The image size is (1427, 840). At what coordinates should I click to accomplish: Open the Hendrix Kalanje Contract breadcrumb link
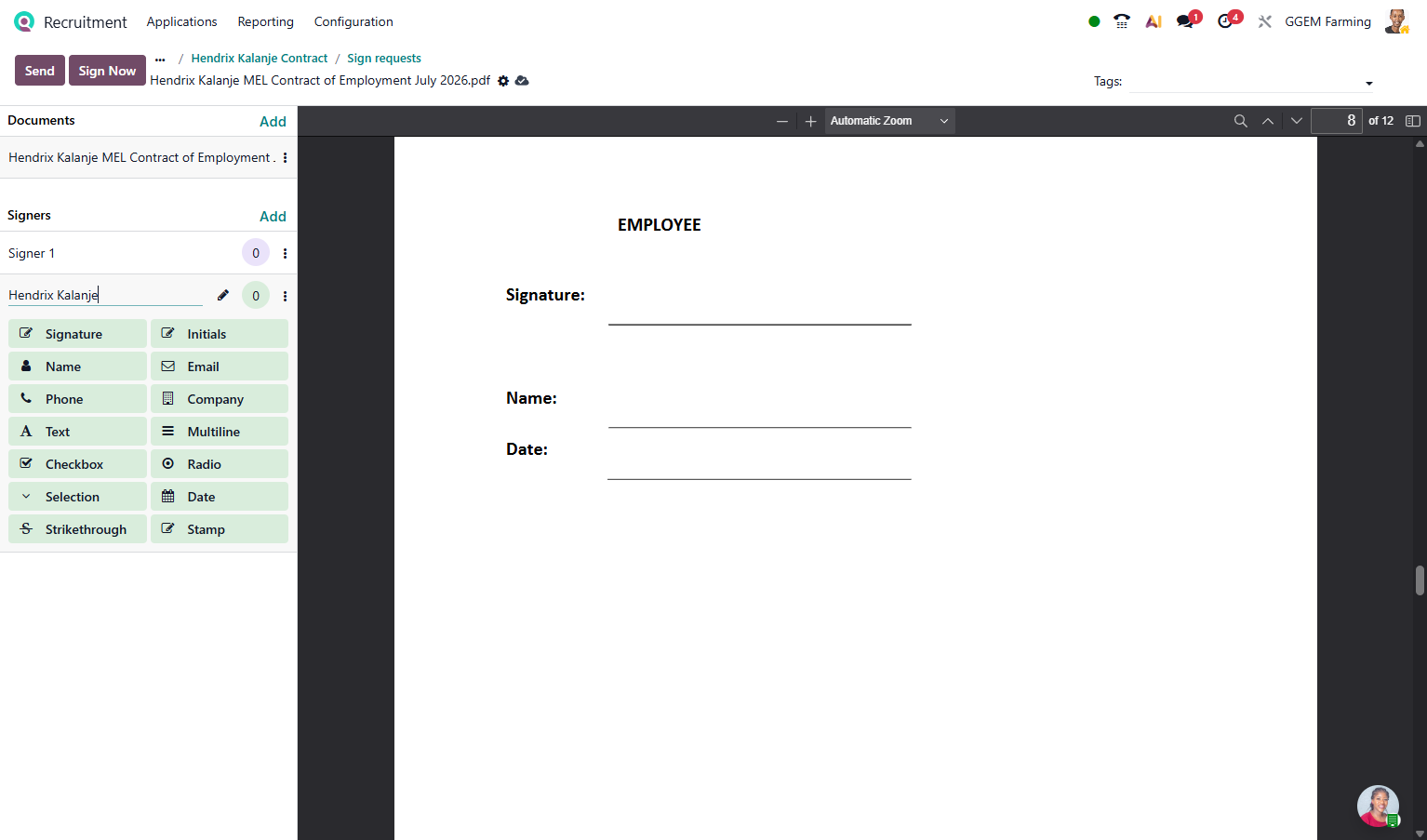pos(260,58)
